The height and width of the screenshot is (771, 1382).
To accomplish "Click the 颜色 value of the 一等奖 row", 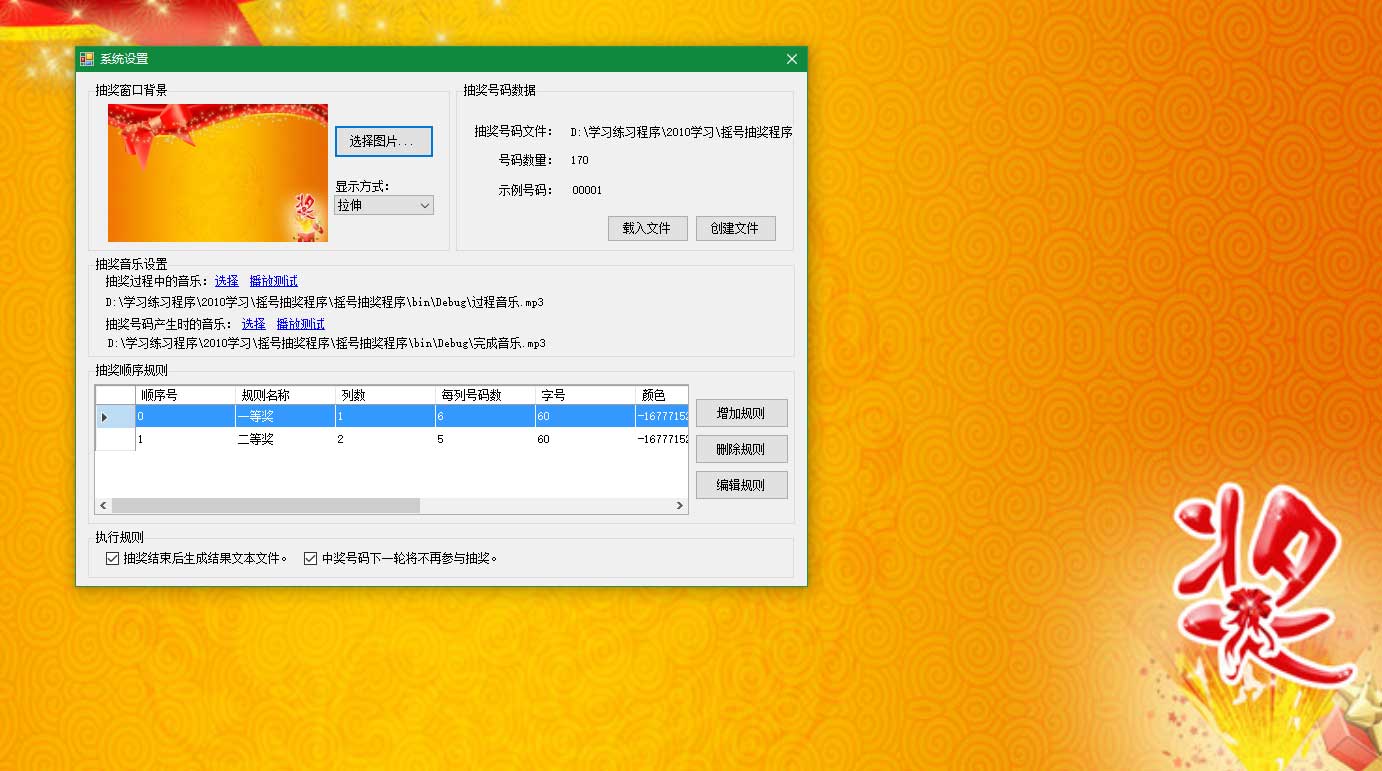I will tap(660, 416).
